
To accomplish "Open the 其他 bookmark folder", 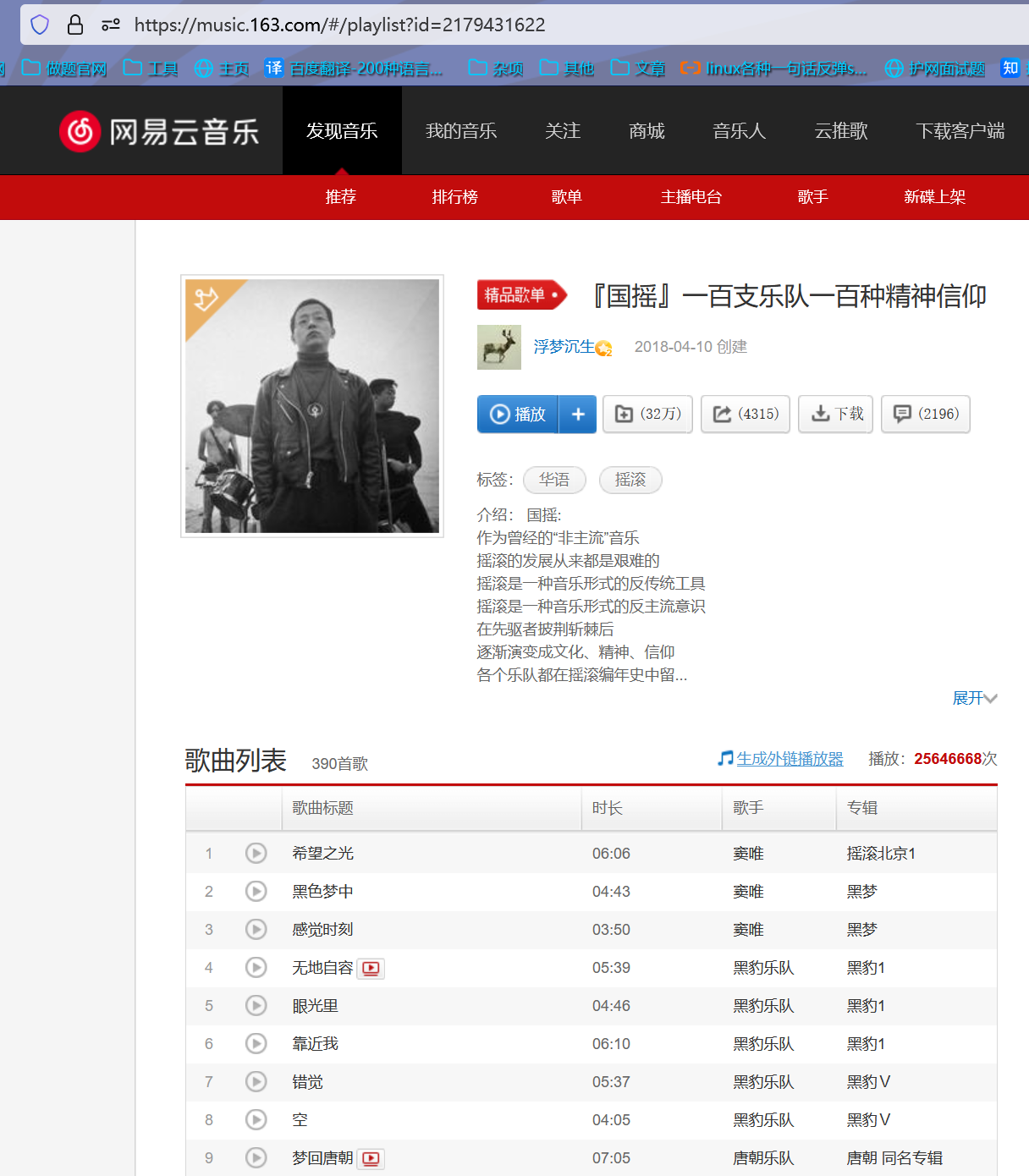I will tap(567, 69).
